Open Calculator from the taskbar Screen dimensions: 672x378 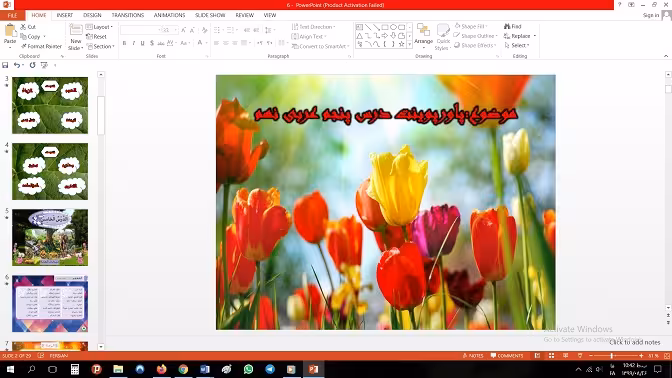[x=75, y=369]
